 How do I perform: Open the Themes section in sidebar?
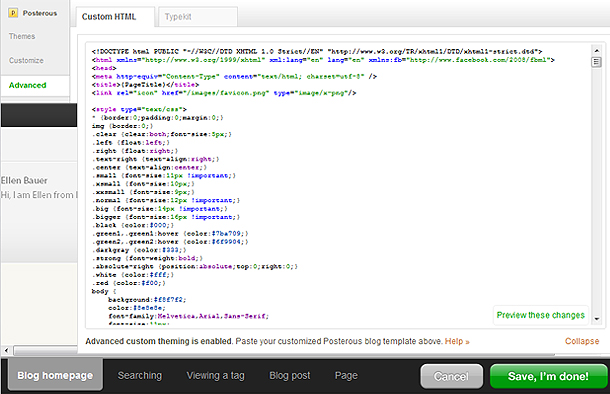tap(22, 36)
